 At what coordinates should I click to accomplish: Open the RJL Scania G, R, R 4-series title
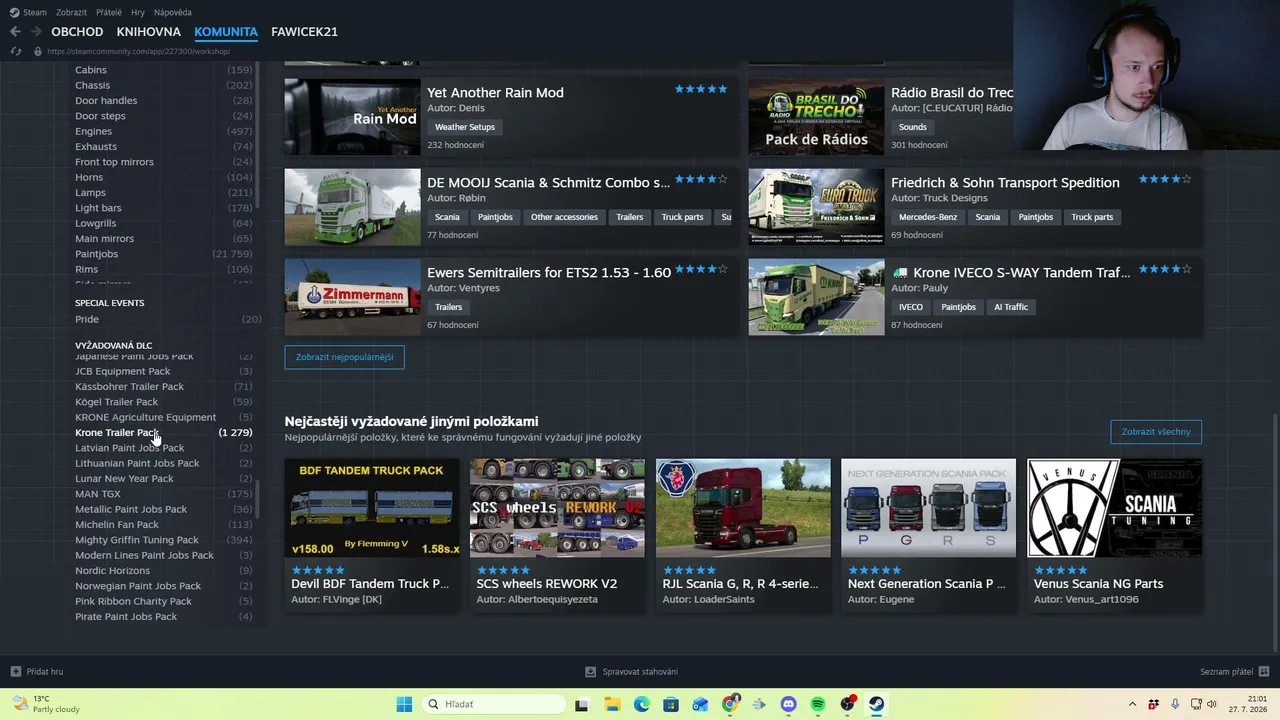point(741,584)
